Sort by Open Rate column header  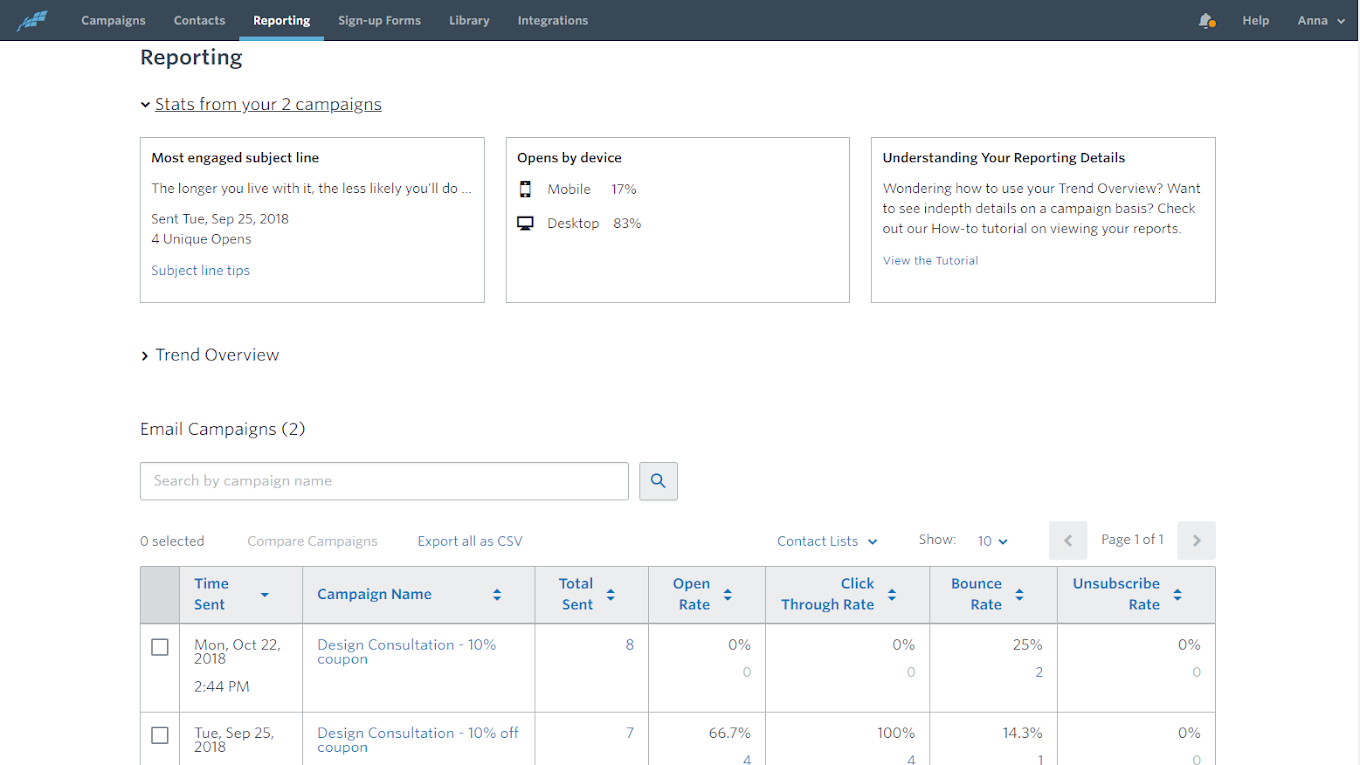pyautogui.click(x=693, y=594)
